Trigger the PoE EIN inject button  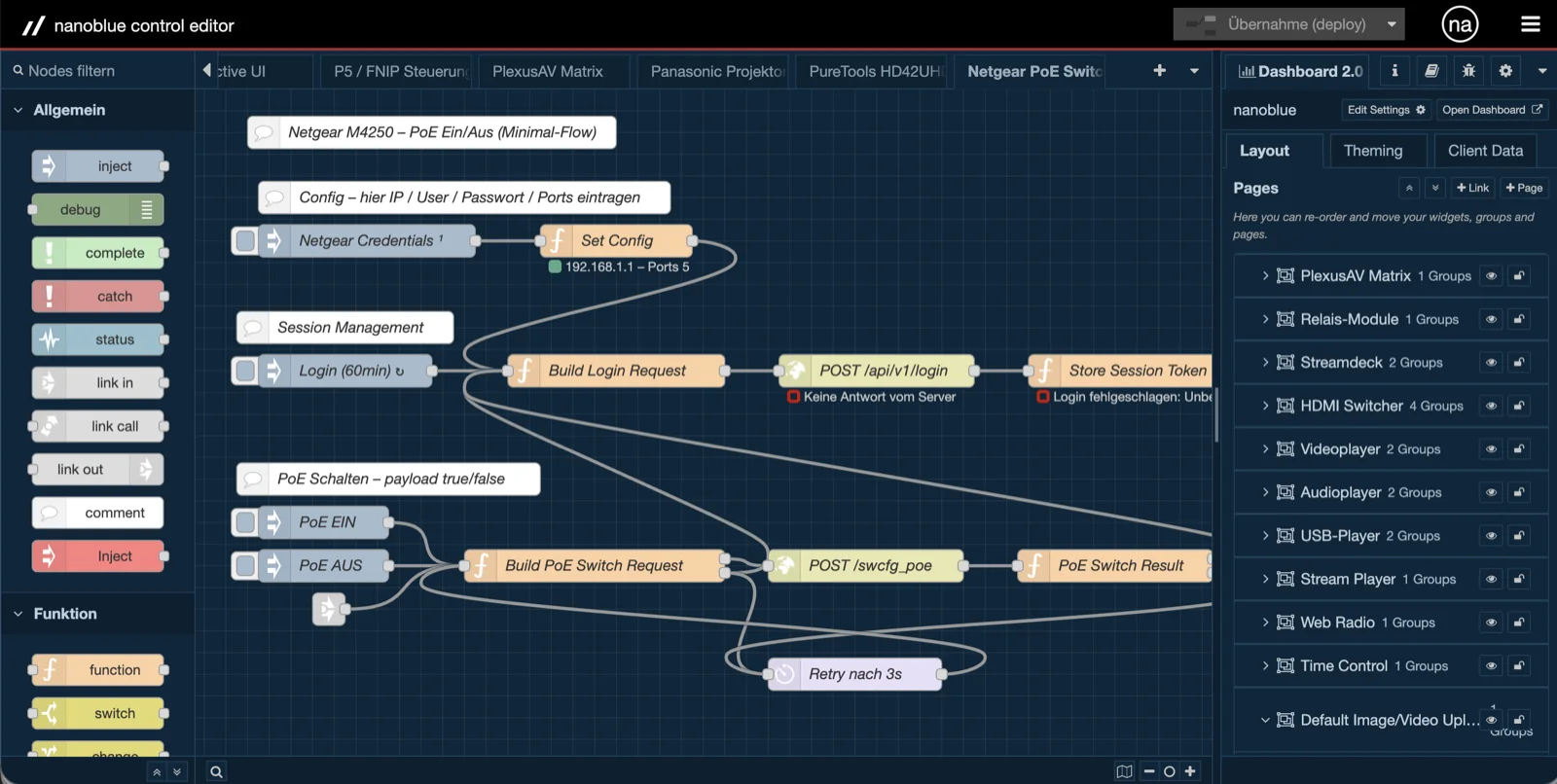245,522
